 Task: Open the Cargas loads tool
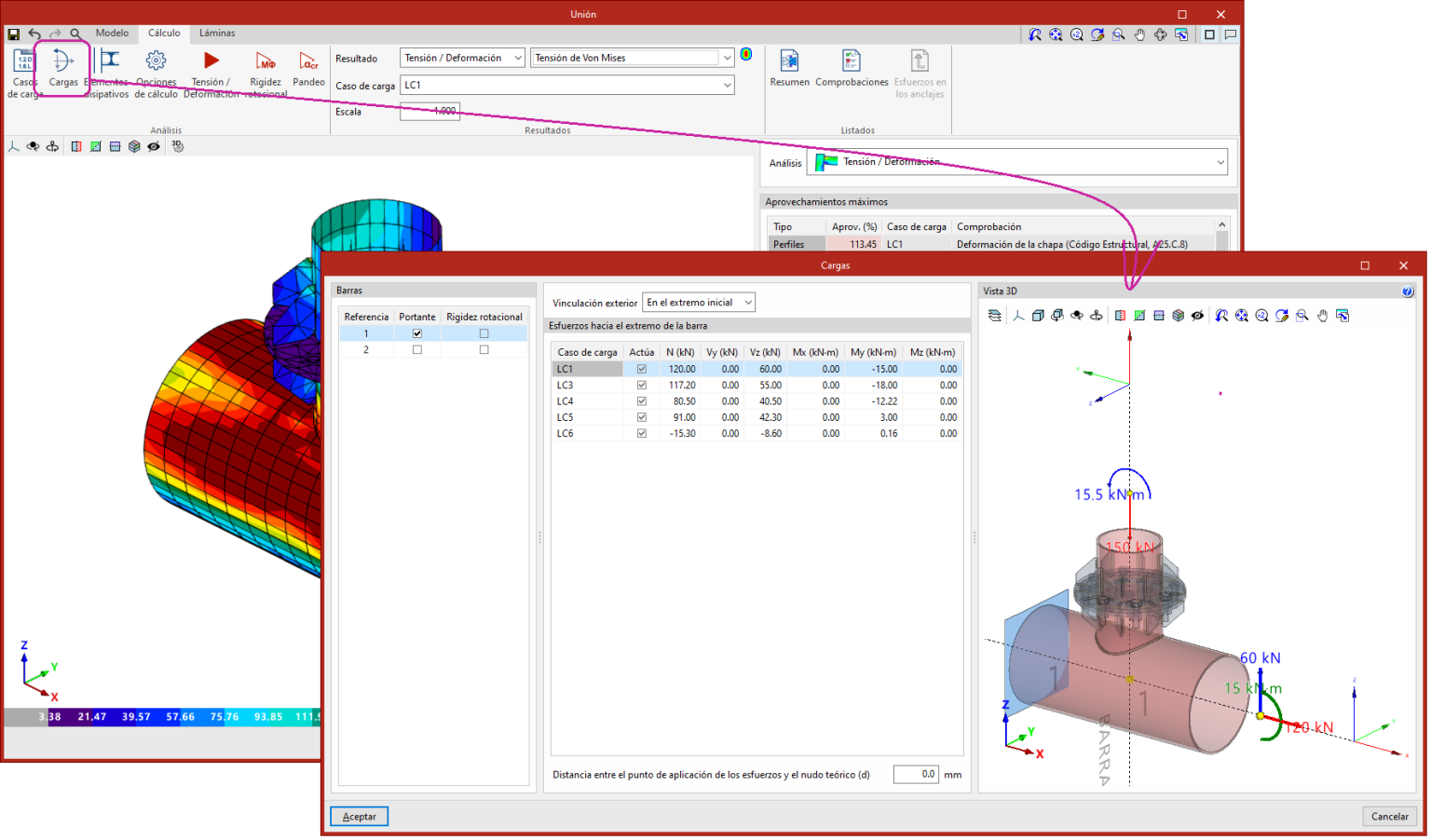tap(63, 68)
